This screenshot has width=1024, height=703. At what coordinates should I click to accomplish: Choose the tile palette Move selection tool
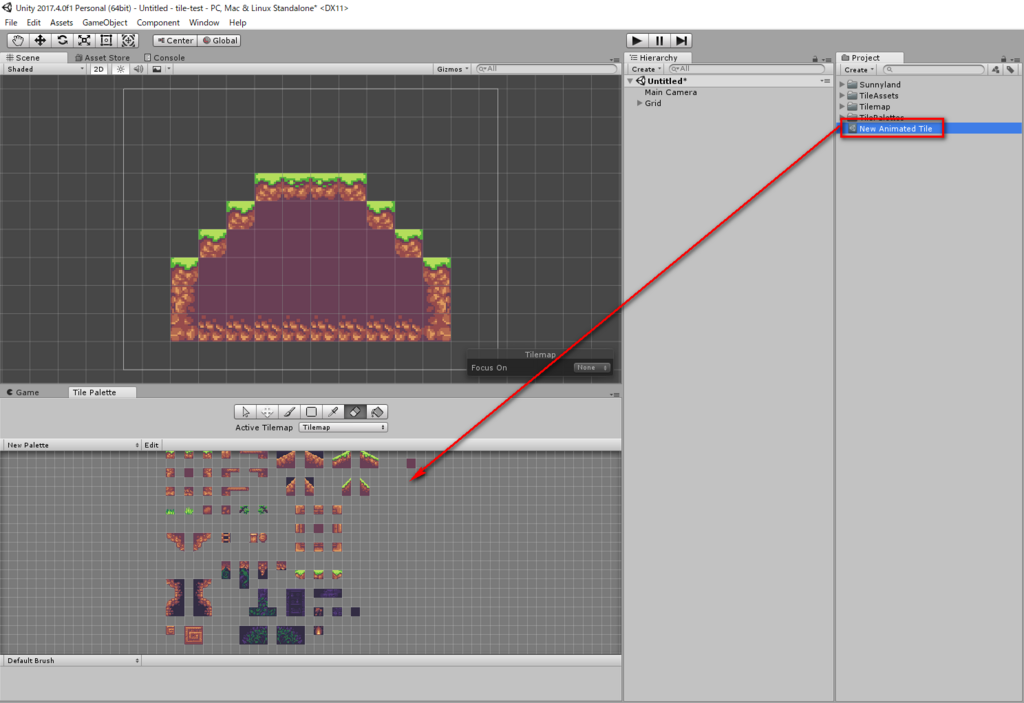[x=267, y=412]
